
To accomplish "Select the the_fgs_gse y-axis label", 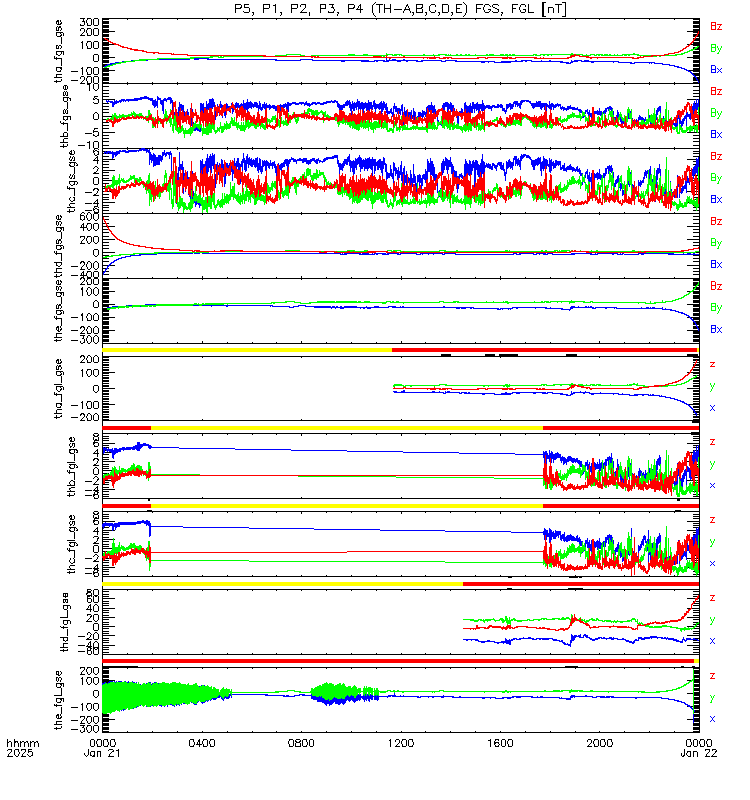I will pyautogui.click(x=59, y=311).
